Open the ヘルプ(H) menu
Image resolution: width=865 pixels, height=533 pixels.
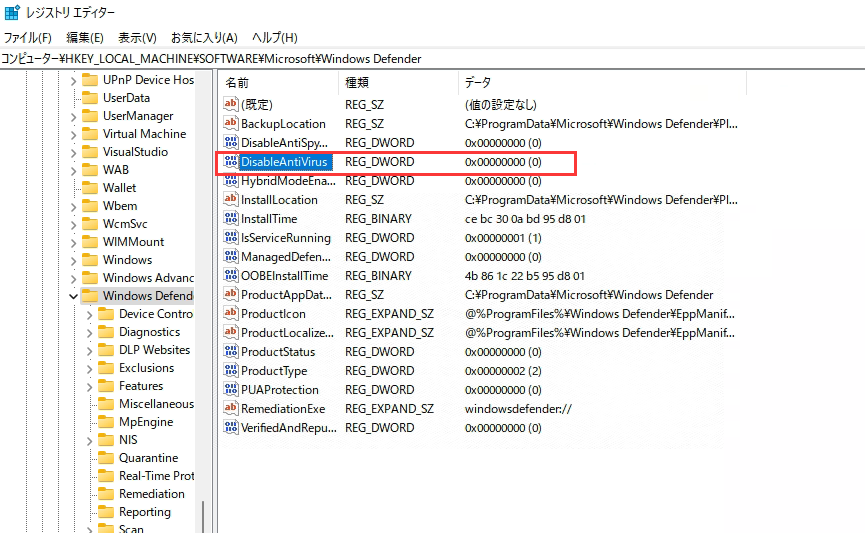pyautogui.click(x=275, y=38)
